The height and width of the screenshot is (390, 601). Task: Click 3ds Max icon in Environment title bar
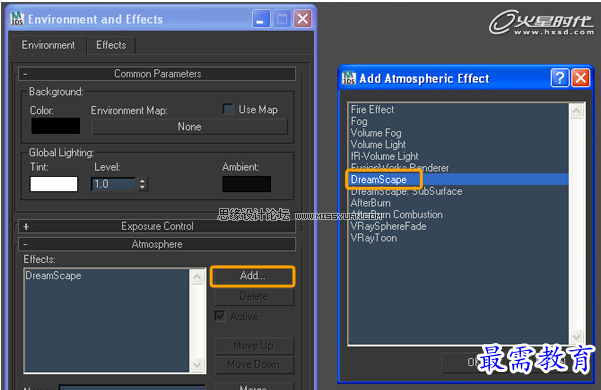pyautogui.click(x=17, y=18)
